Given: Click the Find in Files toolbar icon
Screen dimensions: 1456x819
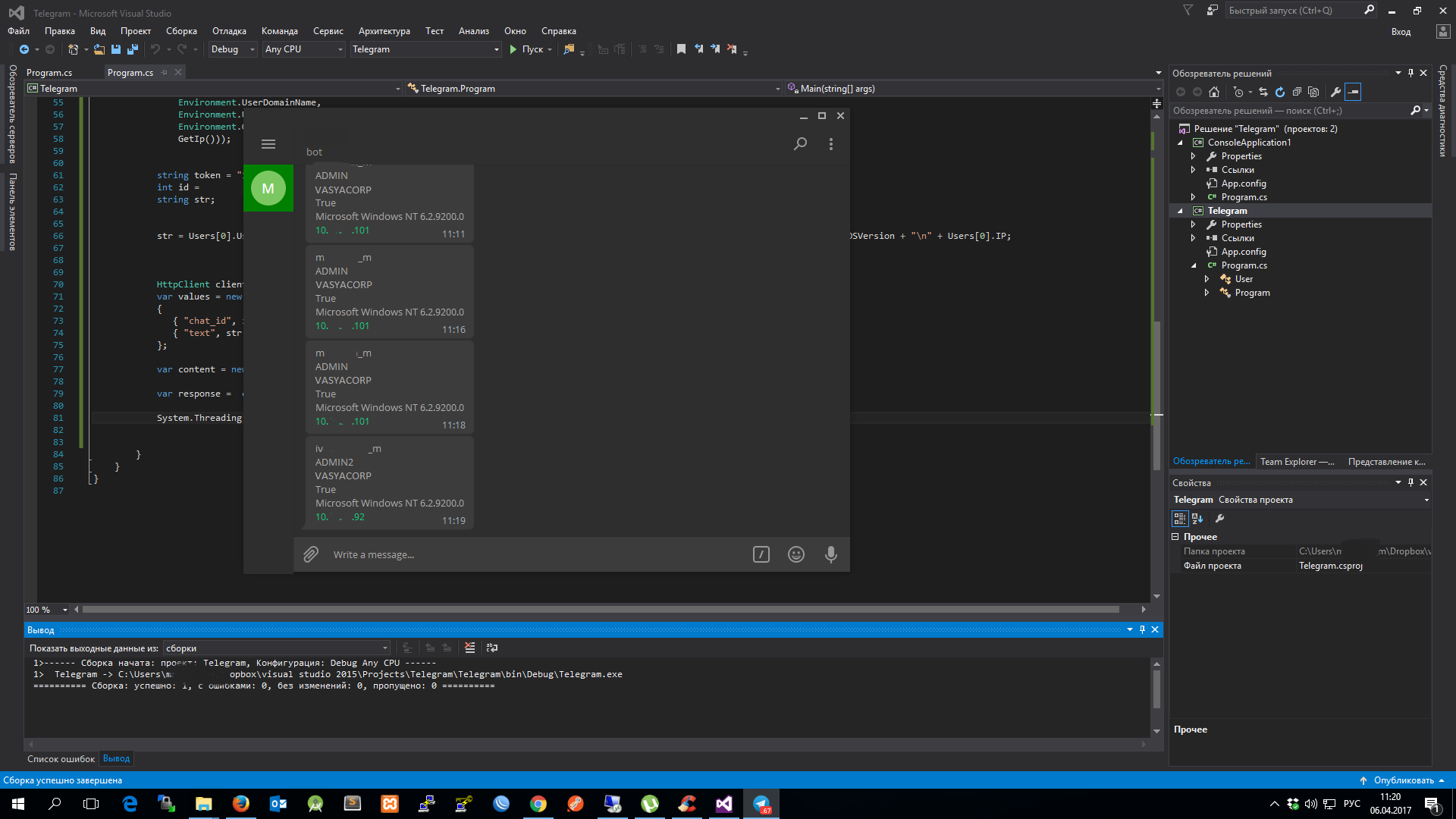Looking at the screenshot, I should [569, 49].
